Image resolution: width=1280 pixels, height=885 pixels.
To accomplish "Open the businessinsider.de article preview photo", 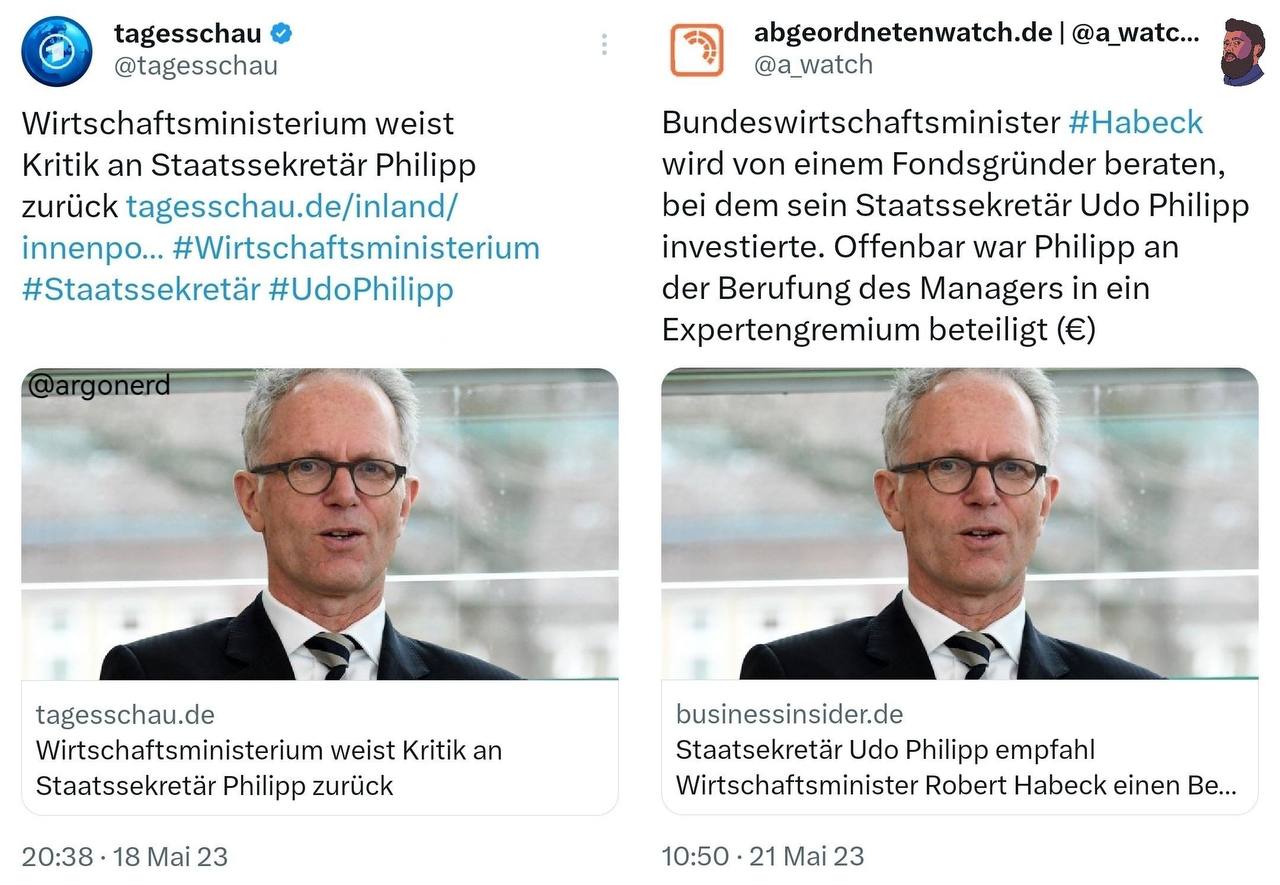I will (x=960, y=524).
